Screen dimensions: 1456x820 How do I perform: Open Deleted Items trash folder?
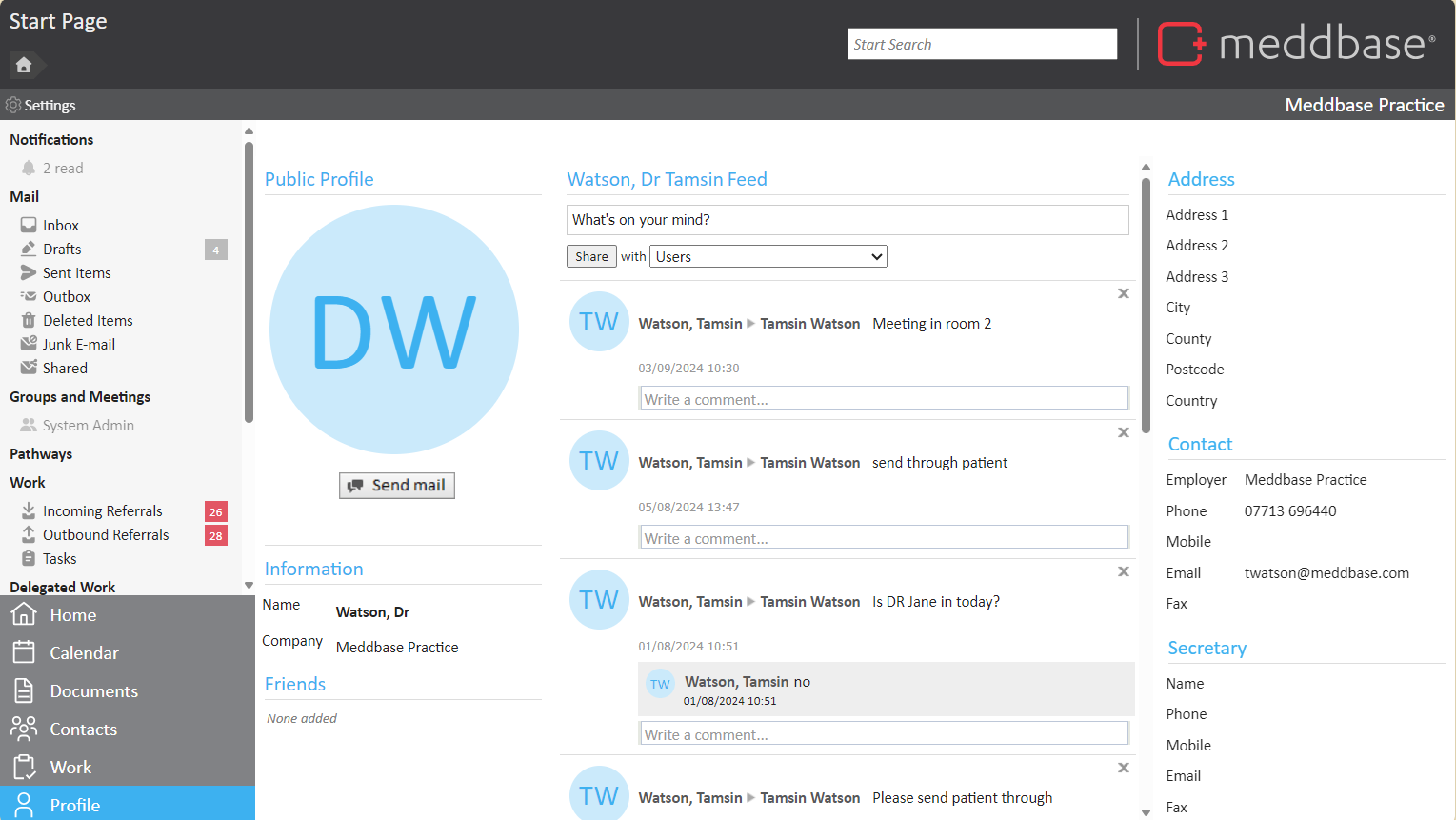tap(88, 321)
